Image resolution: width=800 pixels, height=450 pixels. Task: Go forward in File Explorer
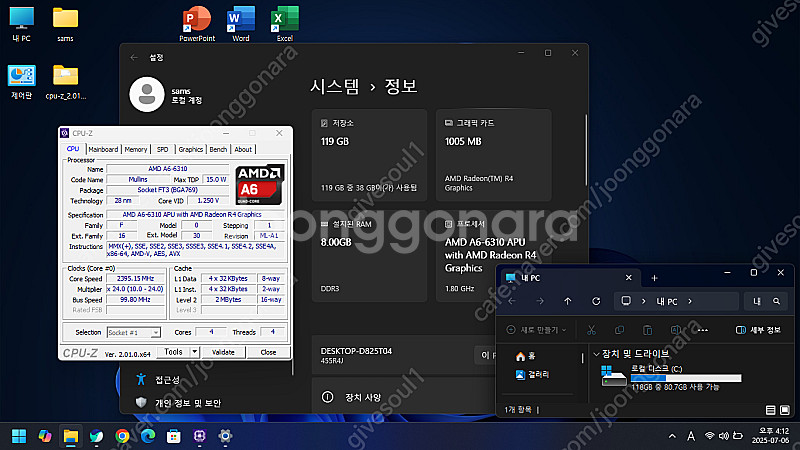click(540, 302)
